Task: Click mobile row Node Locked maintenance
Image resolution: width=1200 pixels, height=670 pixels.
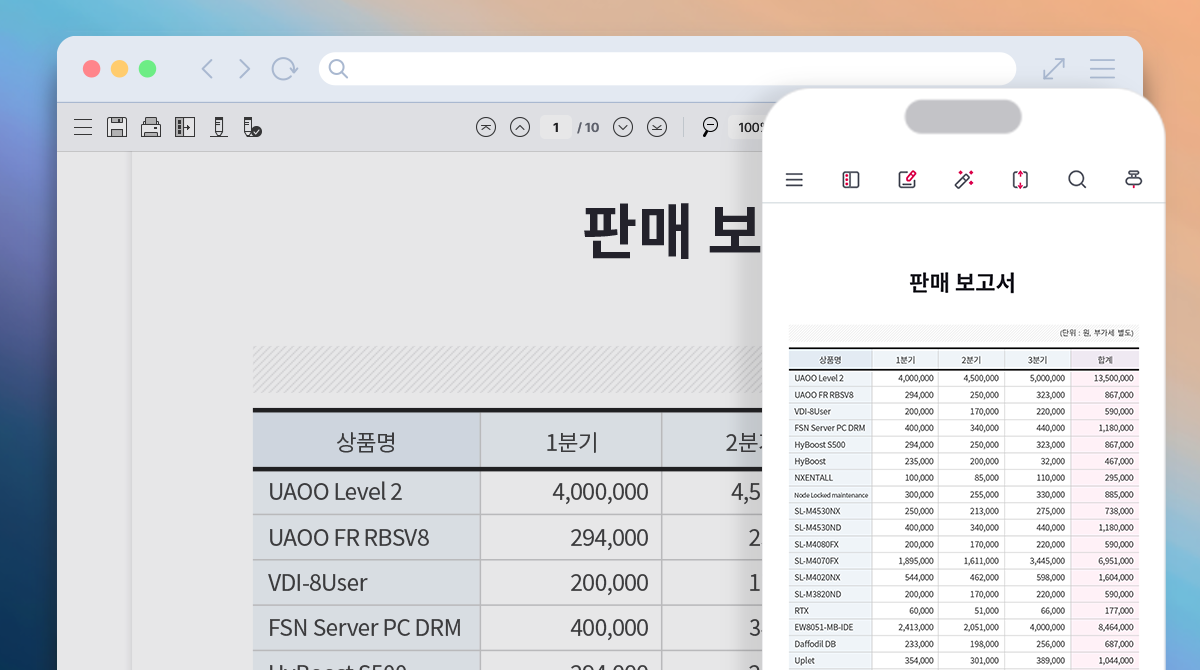Action: (x=831, y=495)
